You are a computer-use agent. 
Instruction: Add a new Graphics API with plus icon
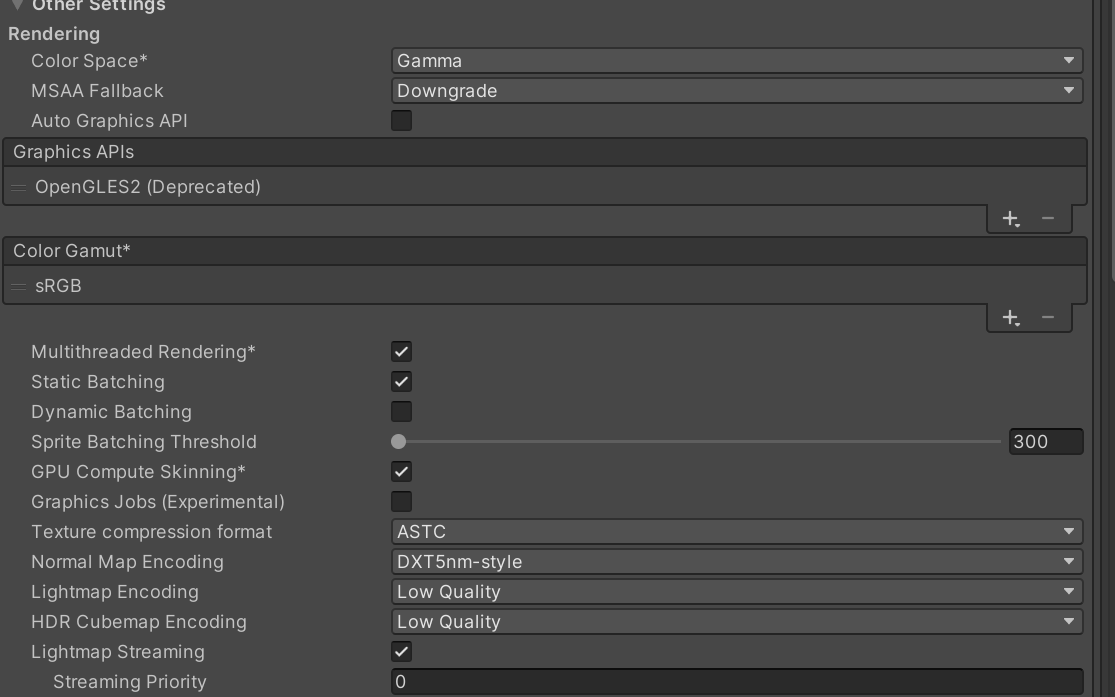click(x=1010, y=218)
